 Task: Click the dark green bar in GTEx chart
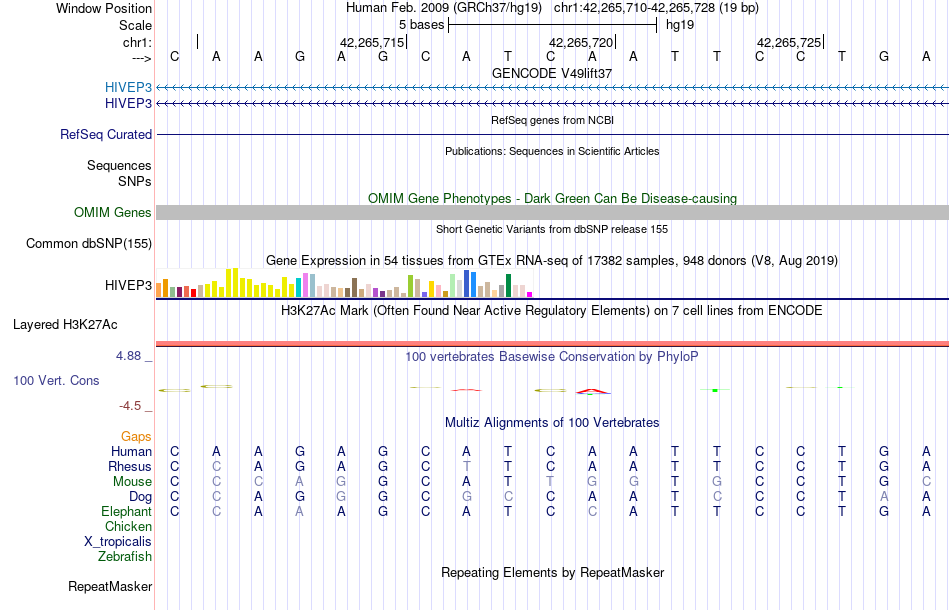(x=508, y=285)
